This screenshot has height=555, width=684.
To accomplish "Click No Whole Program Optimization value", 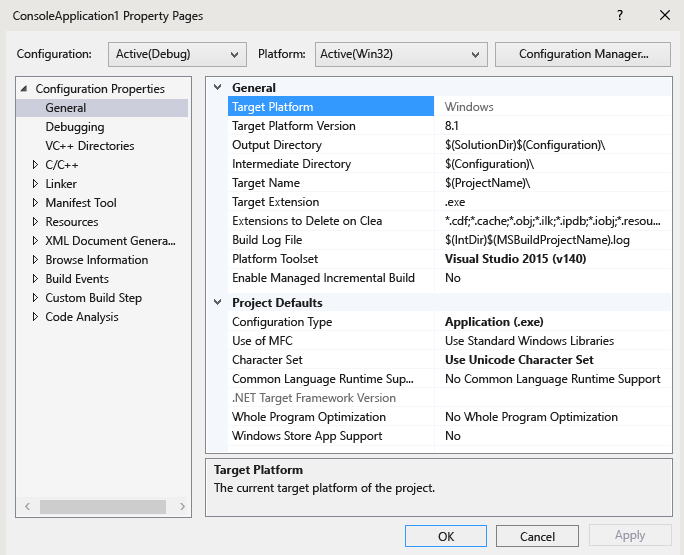I will coord(531,417).
